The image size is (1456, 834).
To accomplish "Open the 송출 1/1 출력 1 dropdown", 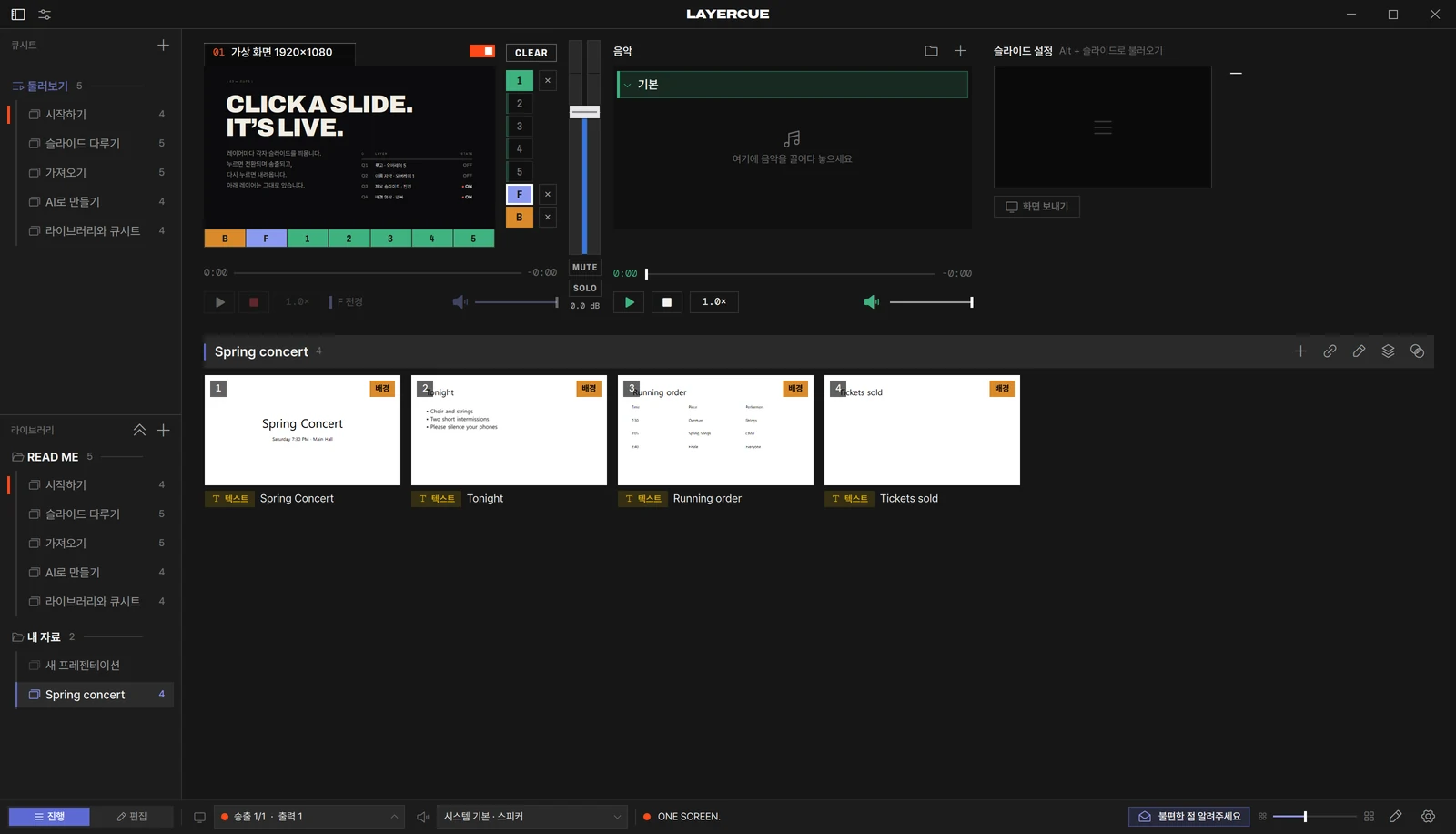I will (x=308, y=817).
